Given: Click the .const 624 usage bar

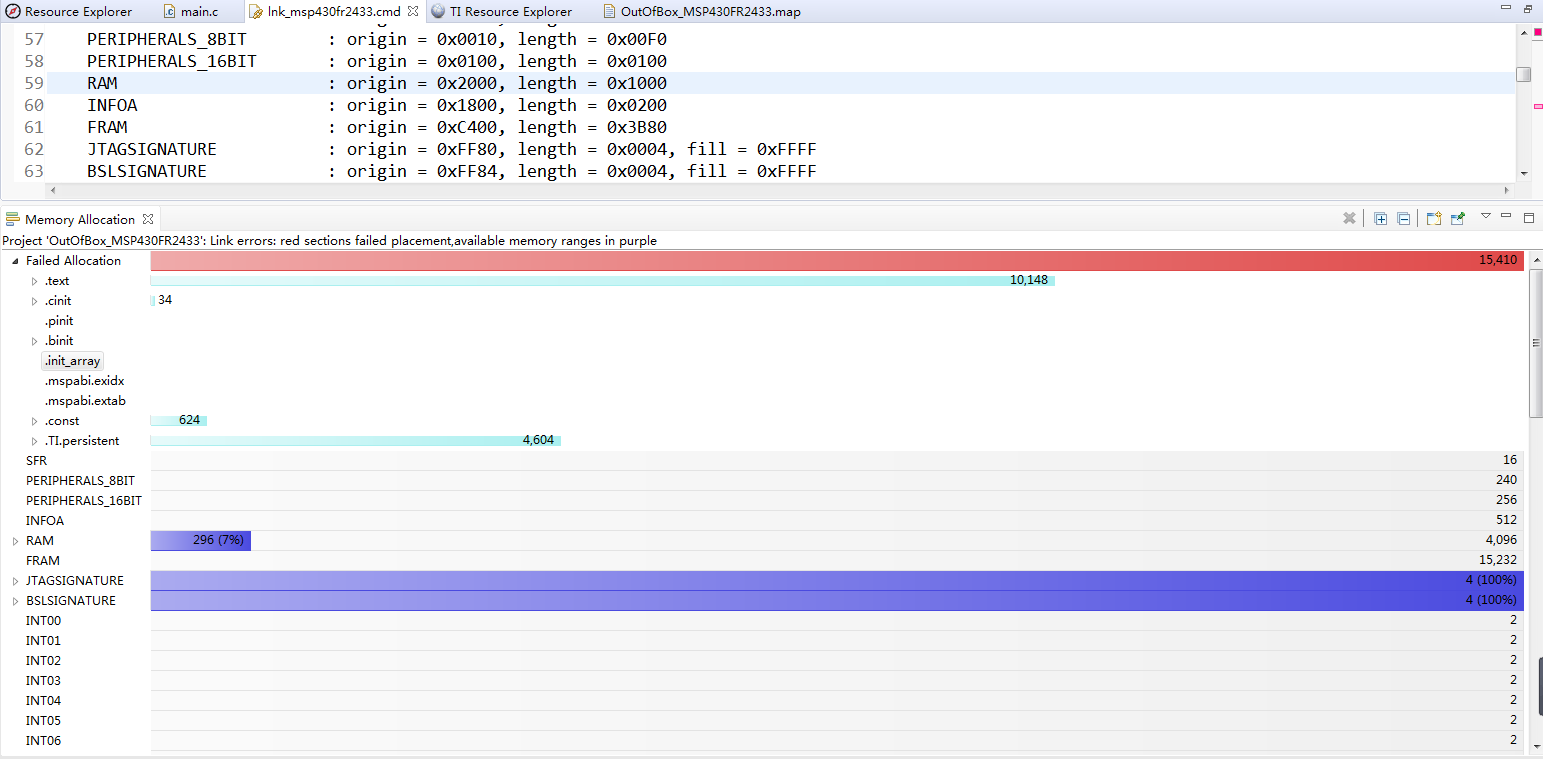Looking at the screenshot, I should pyautogui.click(x=178, y=421).
